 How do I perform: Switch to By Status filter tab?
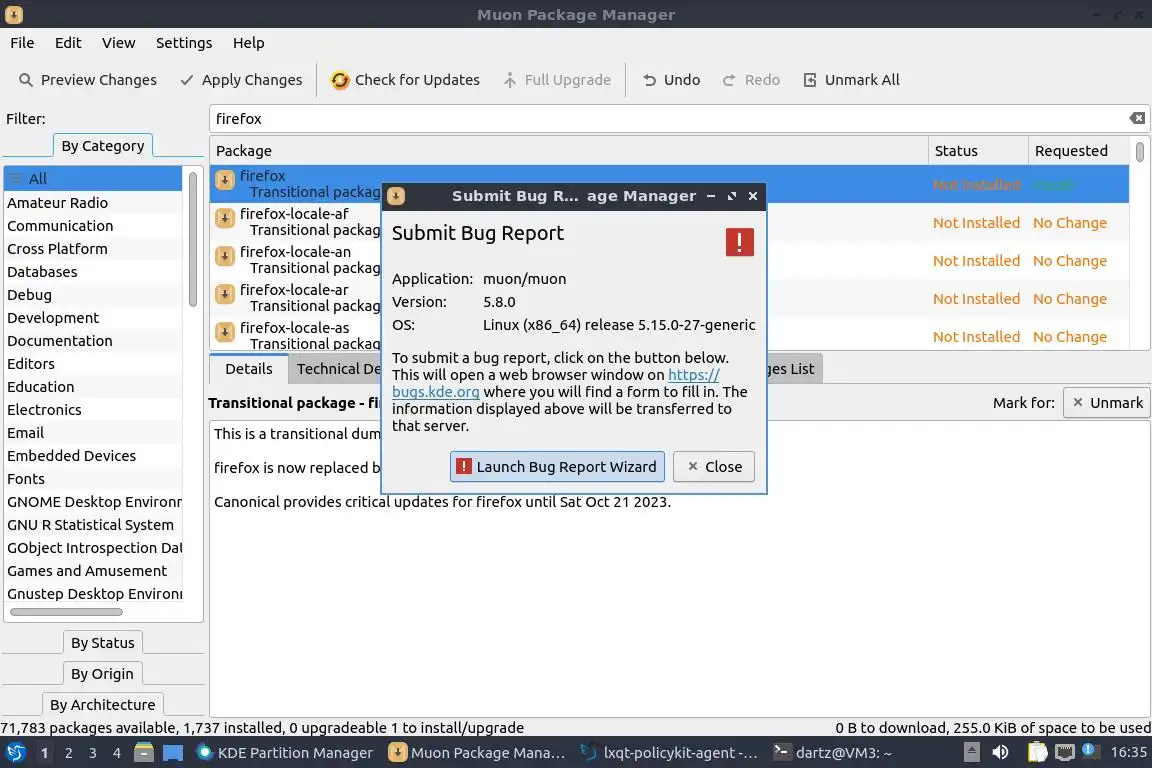[x=102, y=642]
